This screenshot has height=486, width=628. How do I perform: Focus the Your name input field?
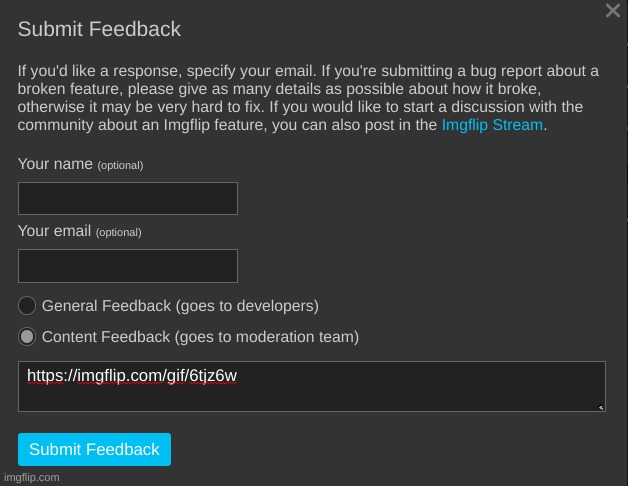[128, 198]
